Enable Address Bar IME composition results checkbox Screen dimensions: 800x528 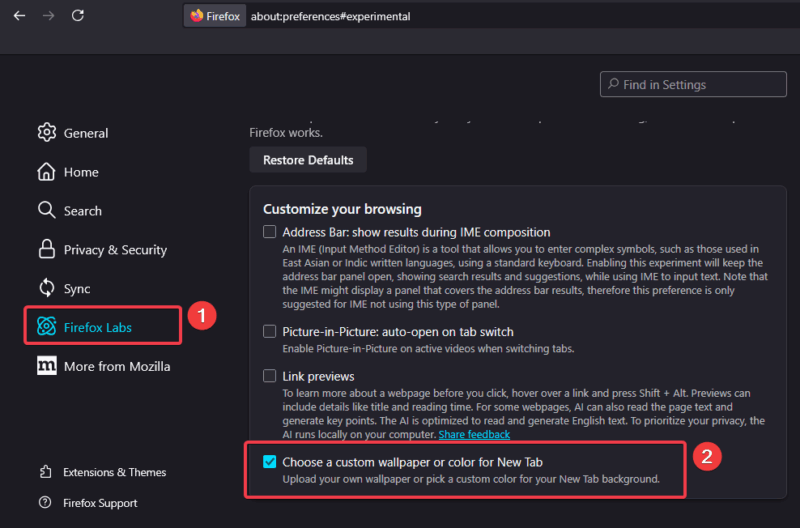pos(269,232)
